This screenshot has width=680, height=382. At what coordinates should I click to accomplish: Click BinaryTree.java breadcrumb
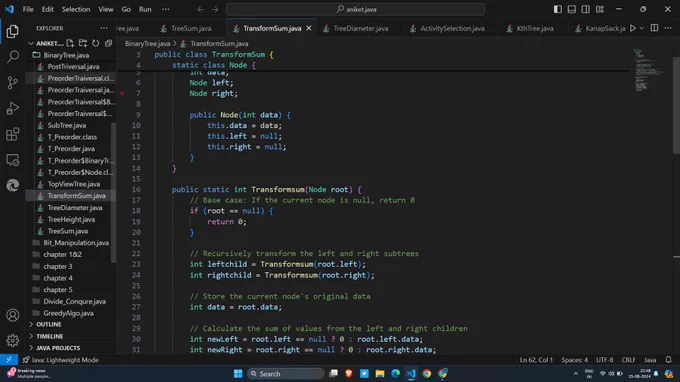(x=147, y=43)
